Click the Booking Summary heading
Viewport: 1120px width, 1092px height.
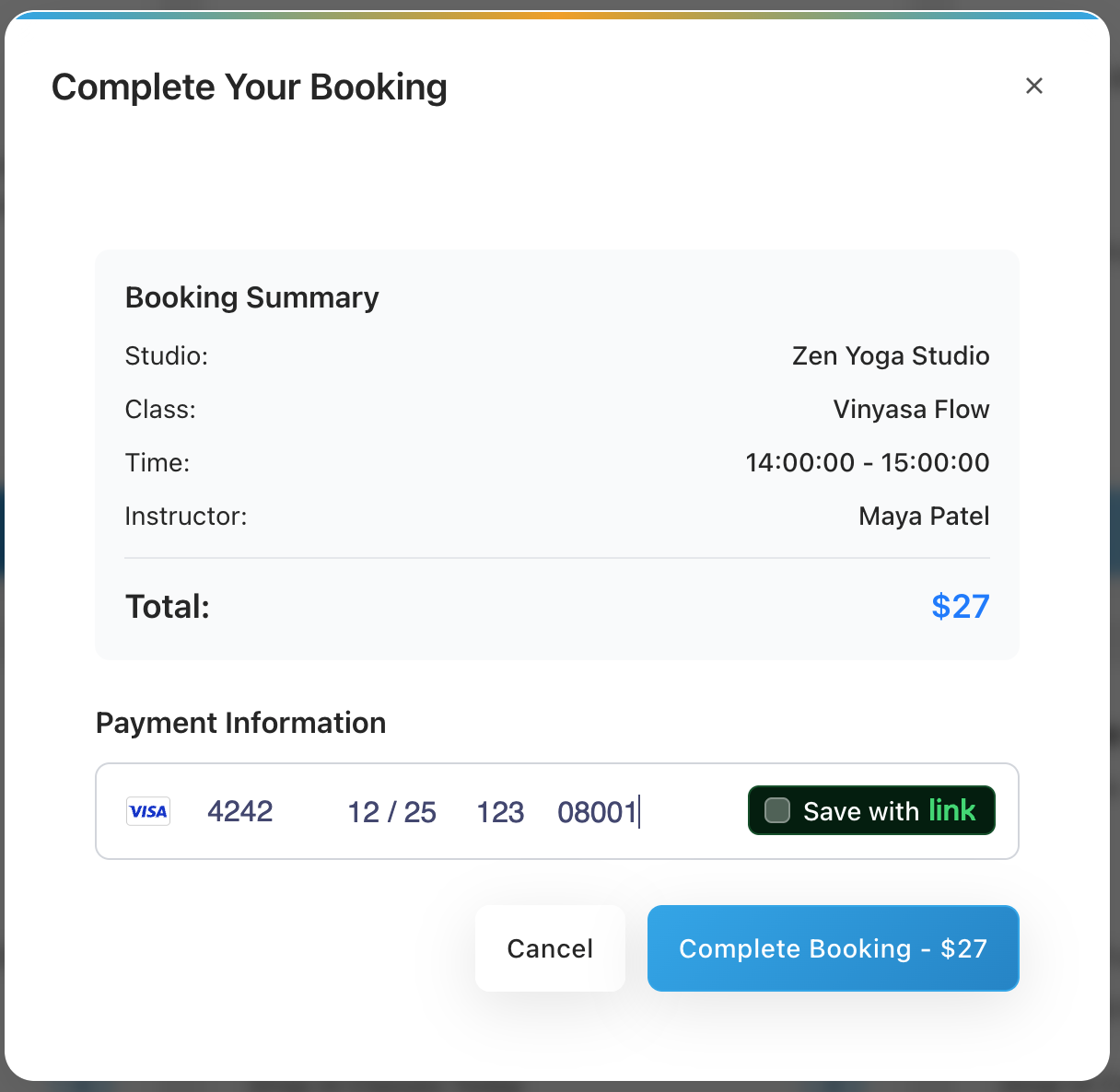[x=251, y=297]
